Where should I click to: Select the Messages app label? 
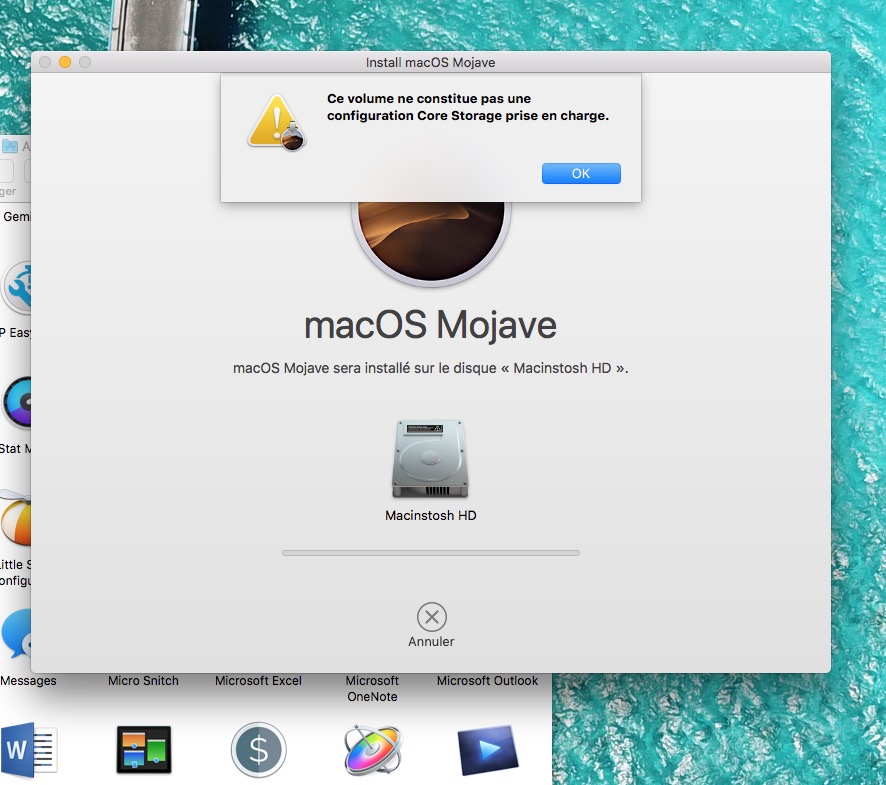pos(28,680)
